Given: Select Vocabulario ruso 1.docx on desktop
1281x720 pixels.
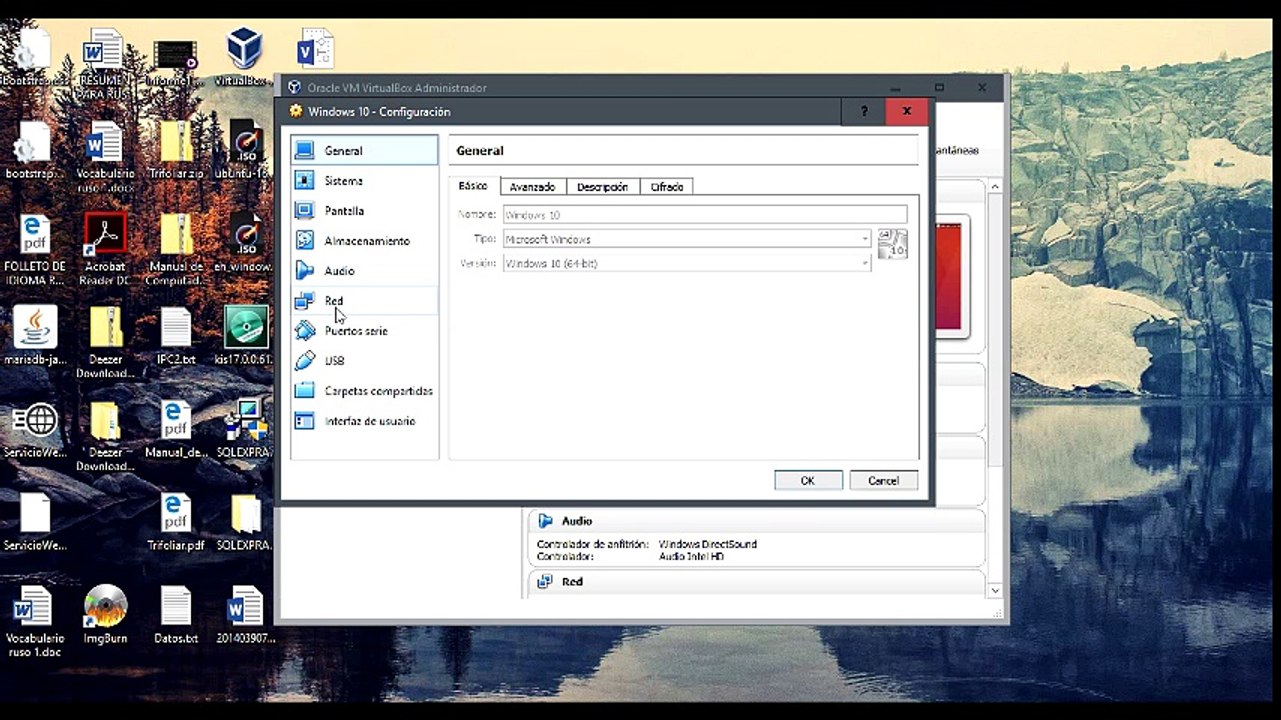Looking at the screenshot, I should pyautogui.click(x=105, y=156).
